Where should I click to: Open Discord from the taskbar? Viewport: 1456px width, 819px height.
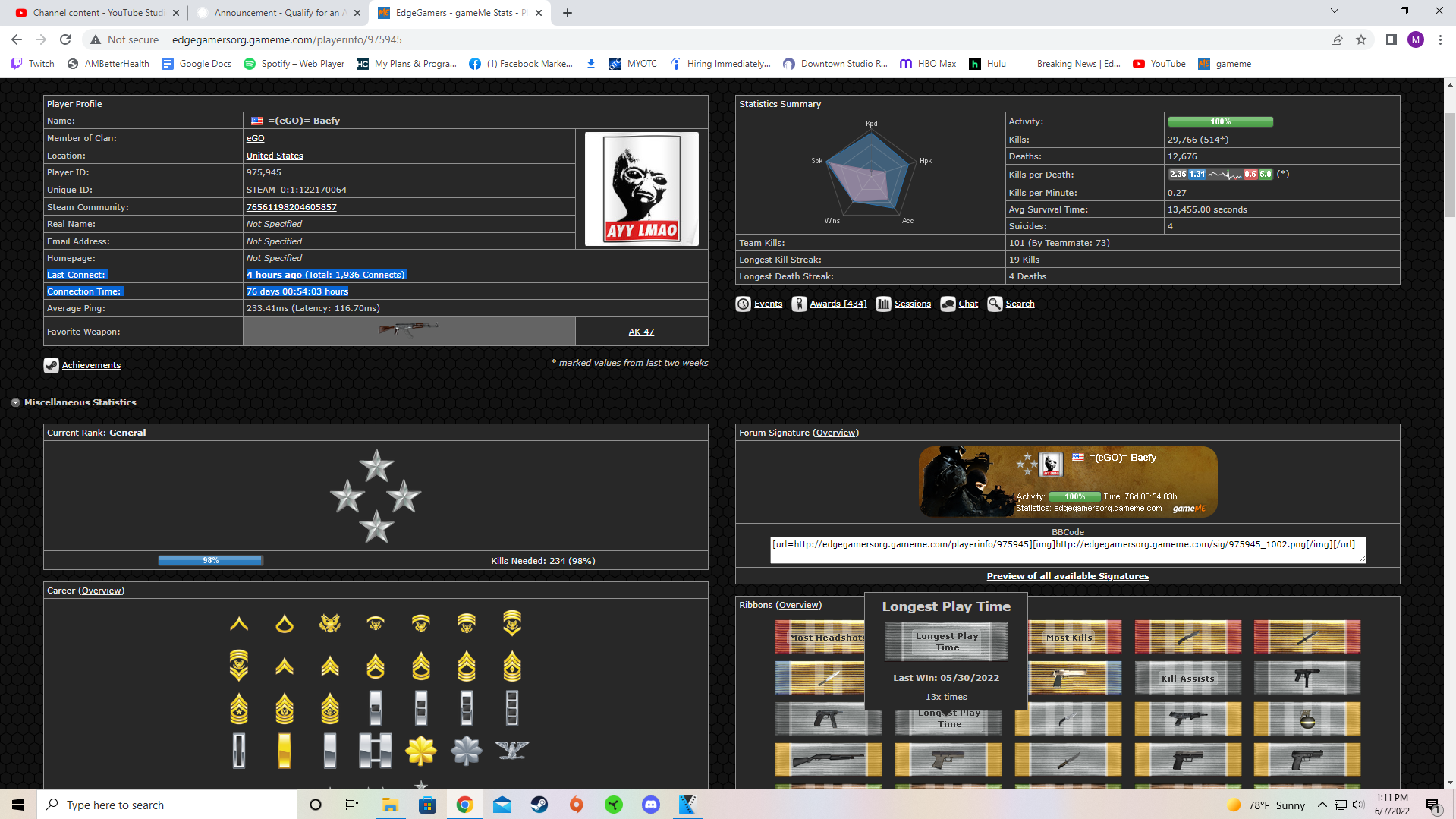(651, 805)
